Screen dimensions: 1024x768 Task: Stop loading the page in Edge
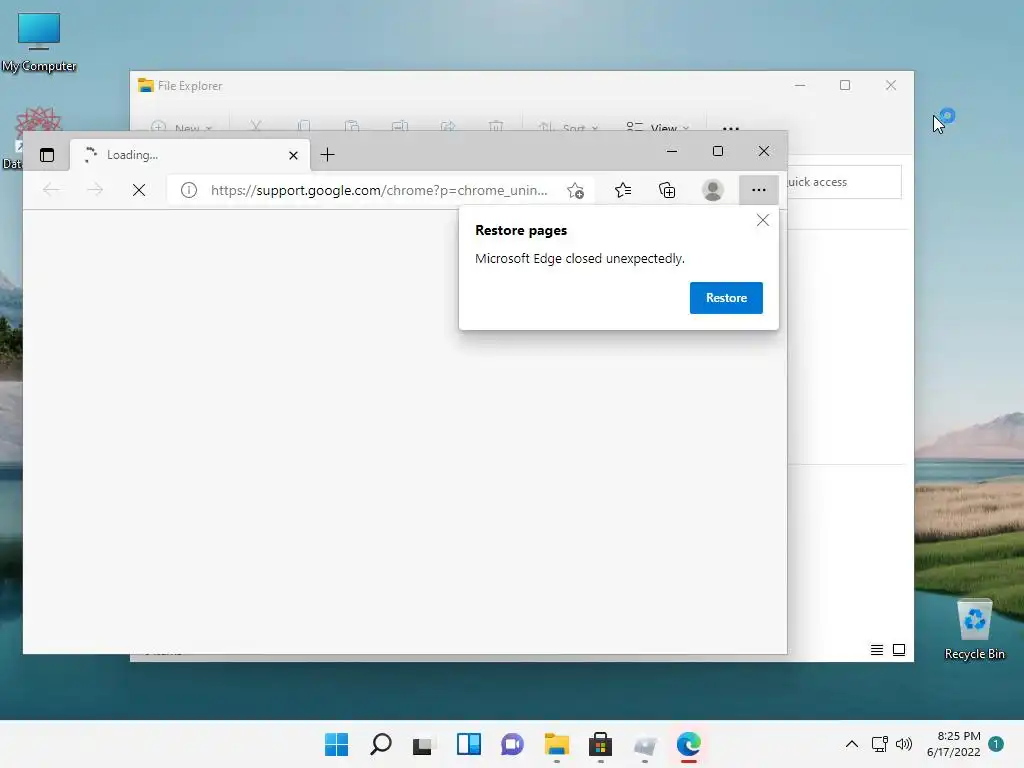[x=138, y=190]
